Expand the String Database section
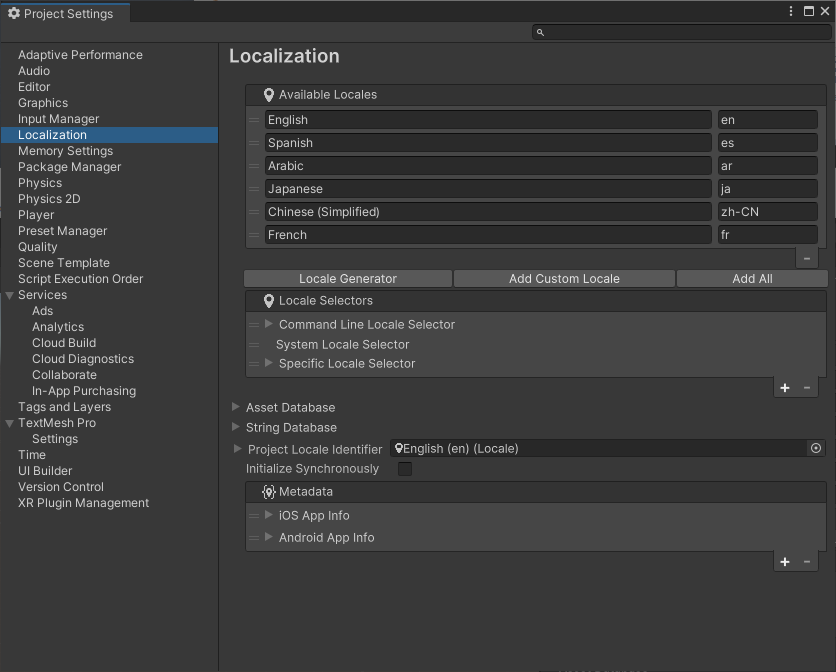The image size is (836, 672). [x=236, y=427]
